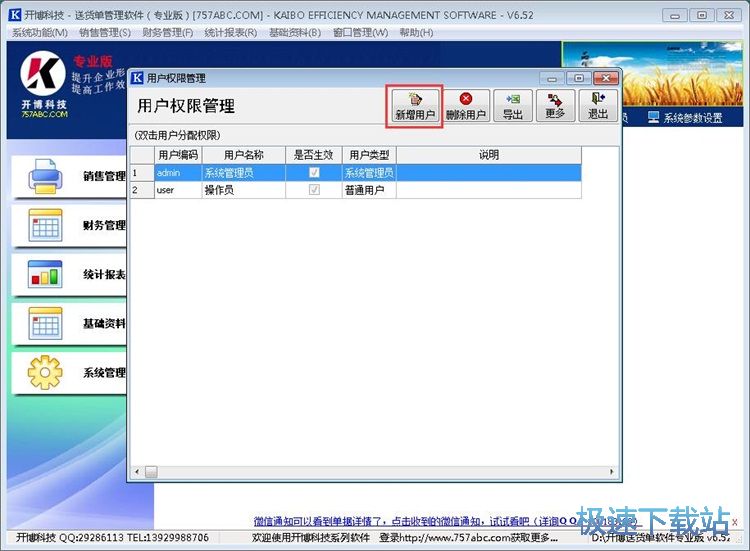Viewport: 750px width, 551px height.
Task: Select the 系统管理员 user type cell in admin row
Action: click(369, 173)
